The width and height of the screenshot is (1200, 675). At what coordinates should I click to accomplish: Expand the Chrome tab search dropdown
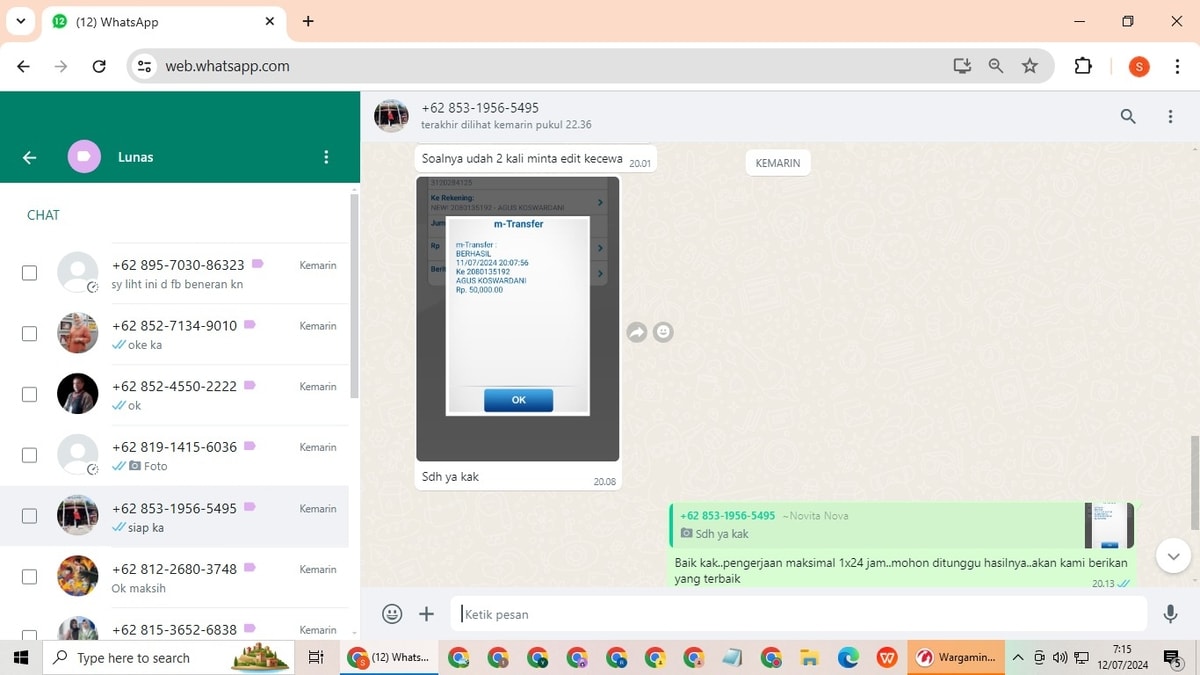point(20,21)
